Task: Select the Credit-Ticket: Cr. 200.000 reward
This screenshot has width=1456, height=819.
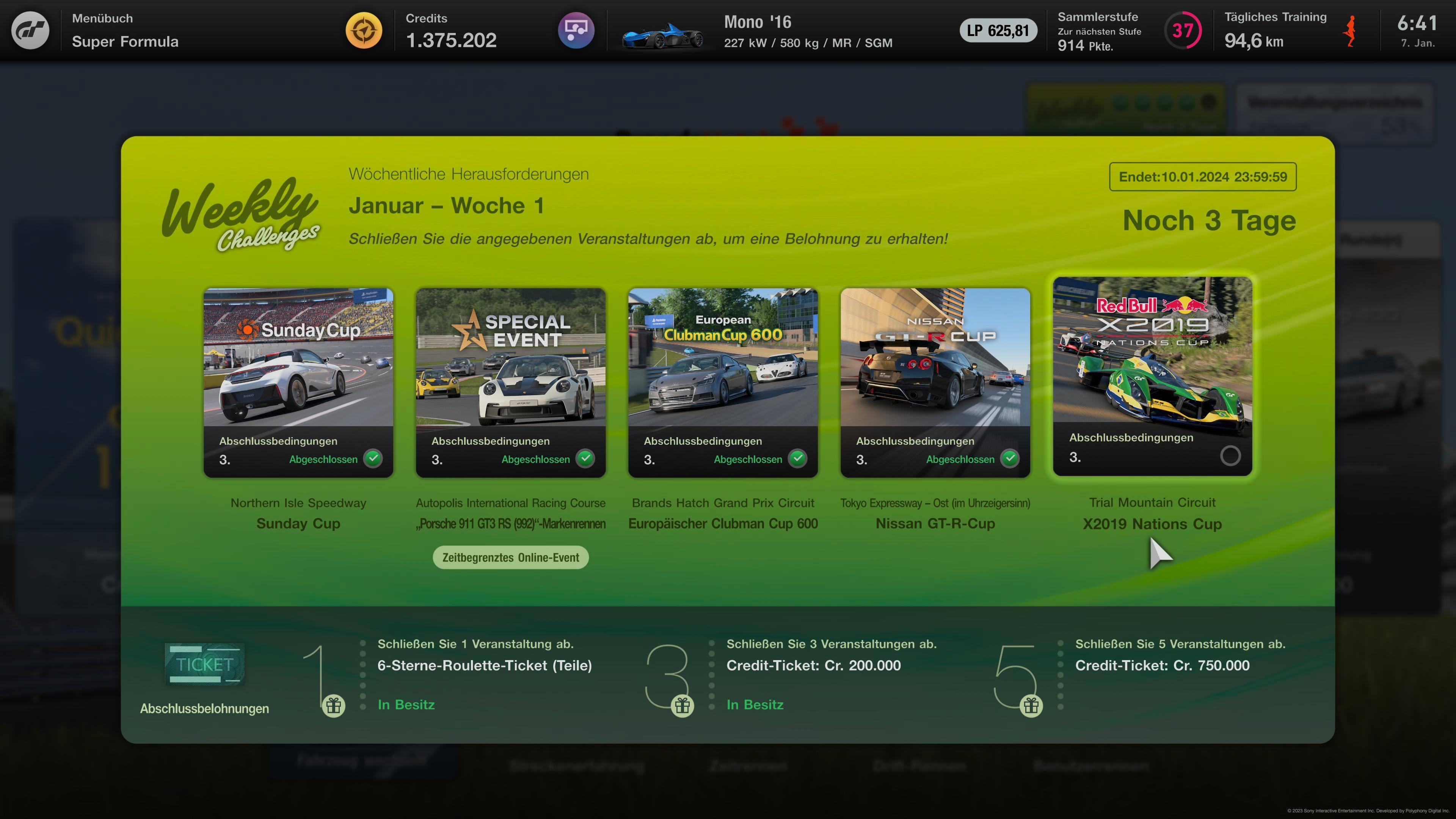Action: coord(813,665)
